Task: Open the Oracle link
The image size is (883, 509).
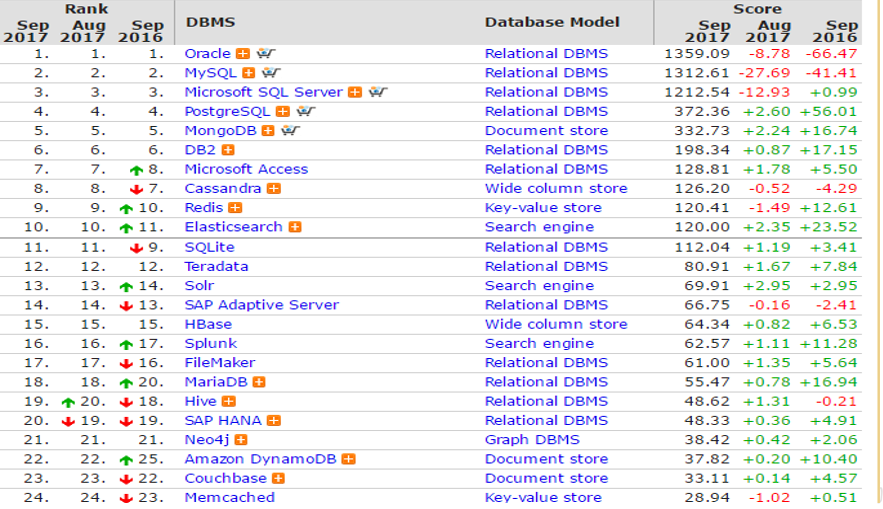Action: tap(208, 53)
